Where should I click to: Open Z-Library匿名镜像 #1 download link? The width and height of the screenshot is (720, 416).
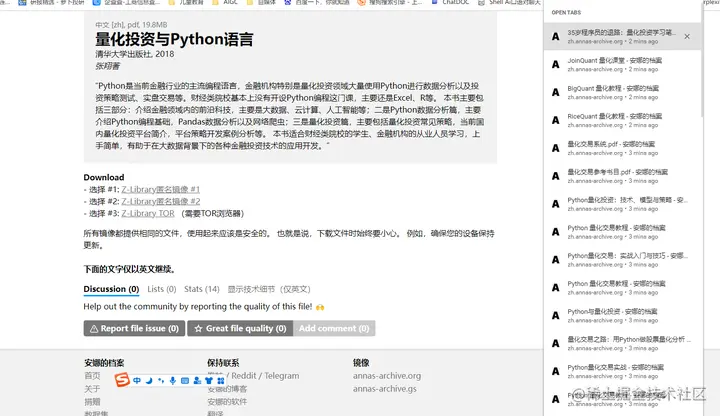(x=161, y=189)
